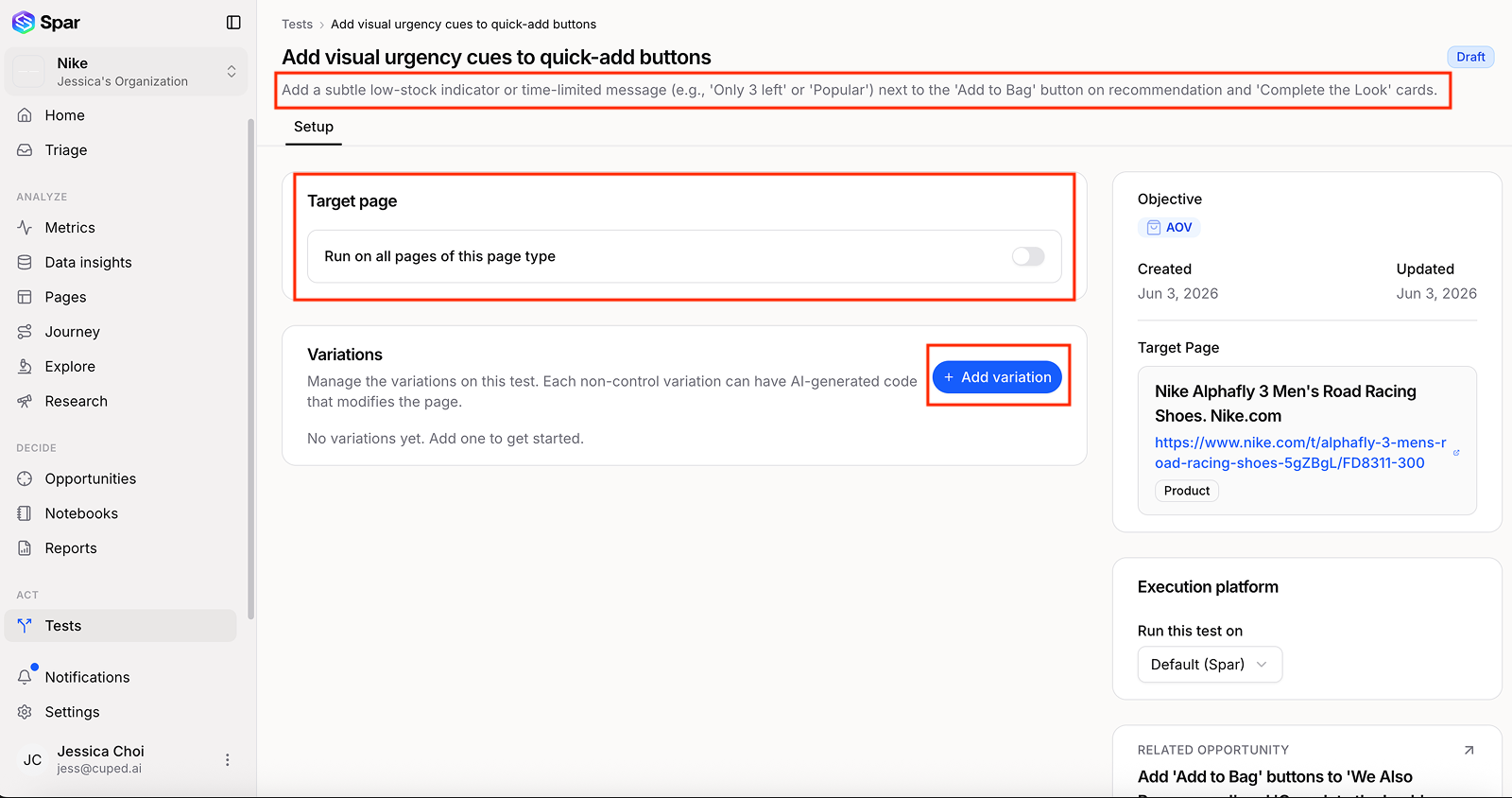Click the Home icon in sidebar
Screen dimensions: 1512x798
25,115
